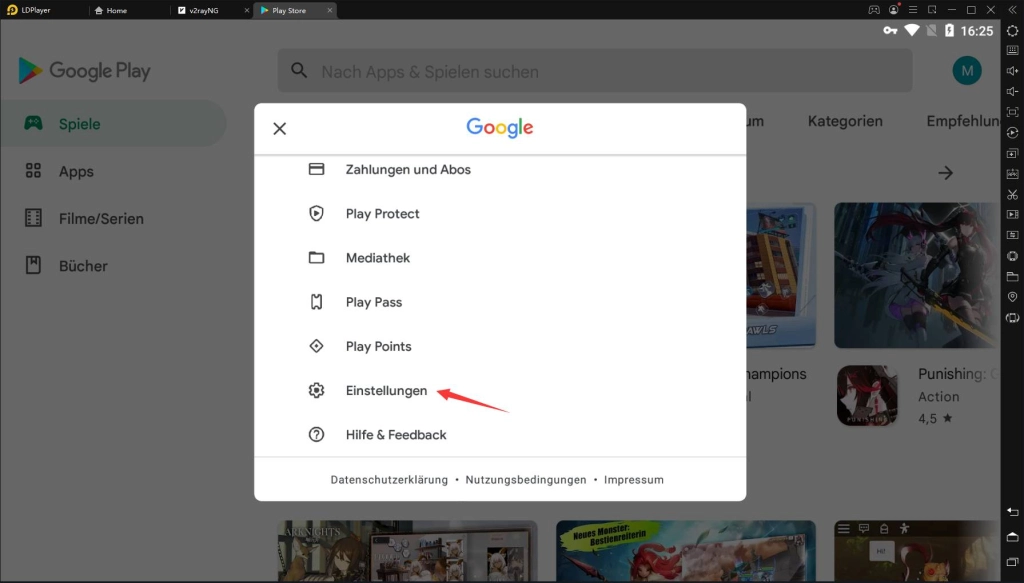This screenshot has width=1024, height=583.
Task: Click the Einstellungen gear icon
Action: tap(316, 390)
